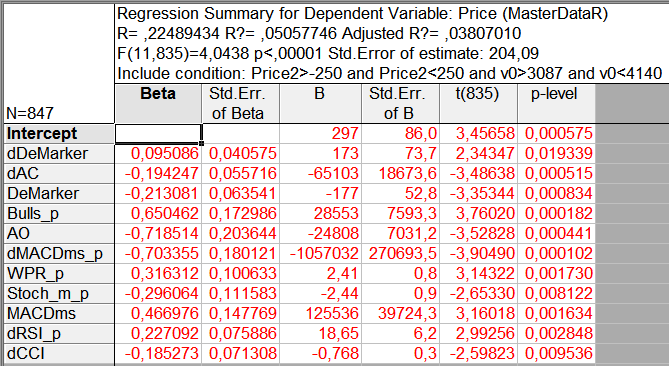Click the dAC row label

click(x=59, y=174)
